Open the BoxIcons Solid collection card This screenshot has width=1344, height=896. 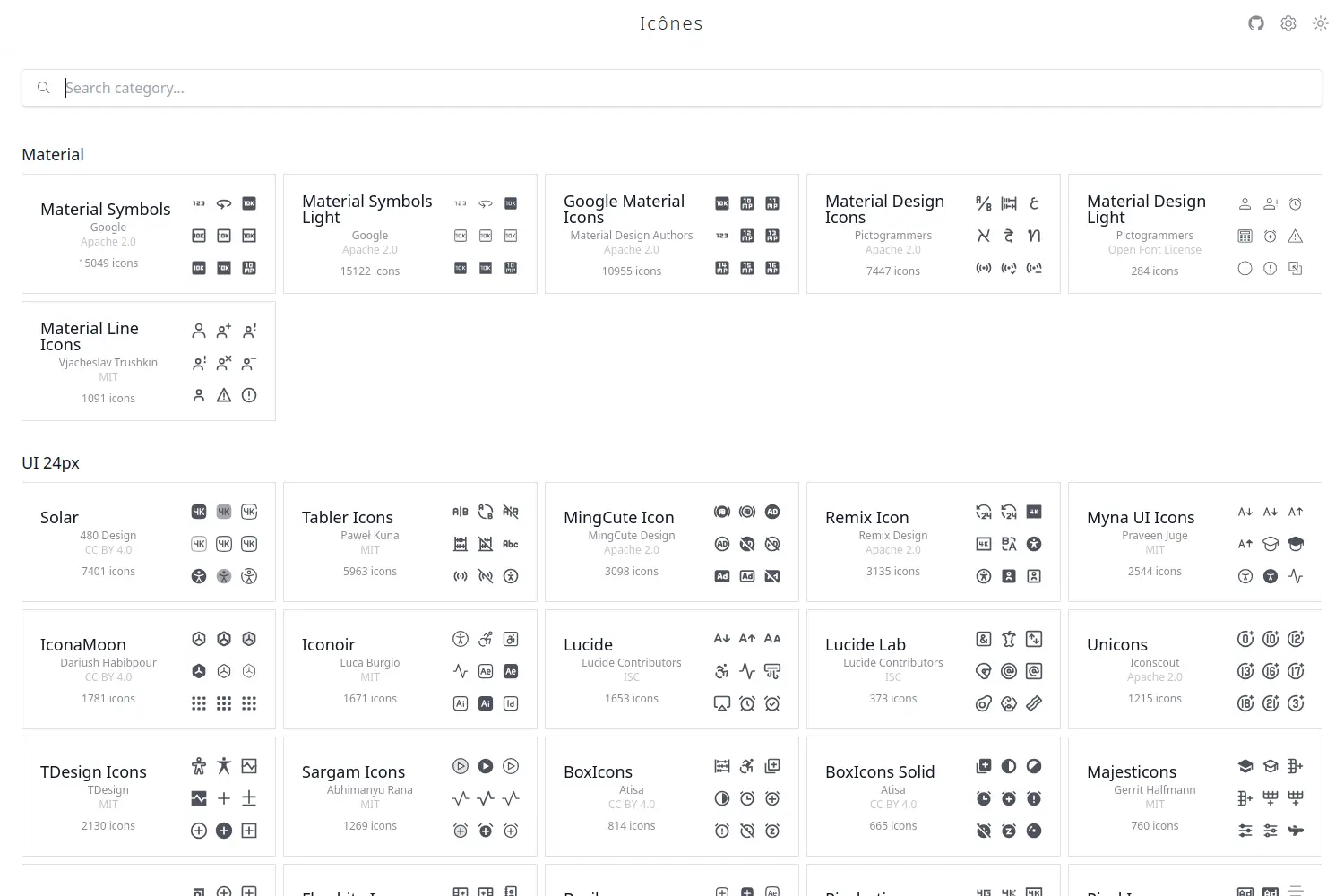[x=934, y=797]
